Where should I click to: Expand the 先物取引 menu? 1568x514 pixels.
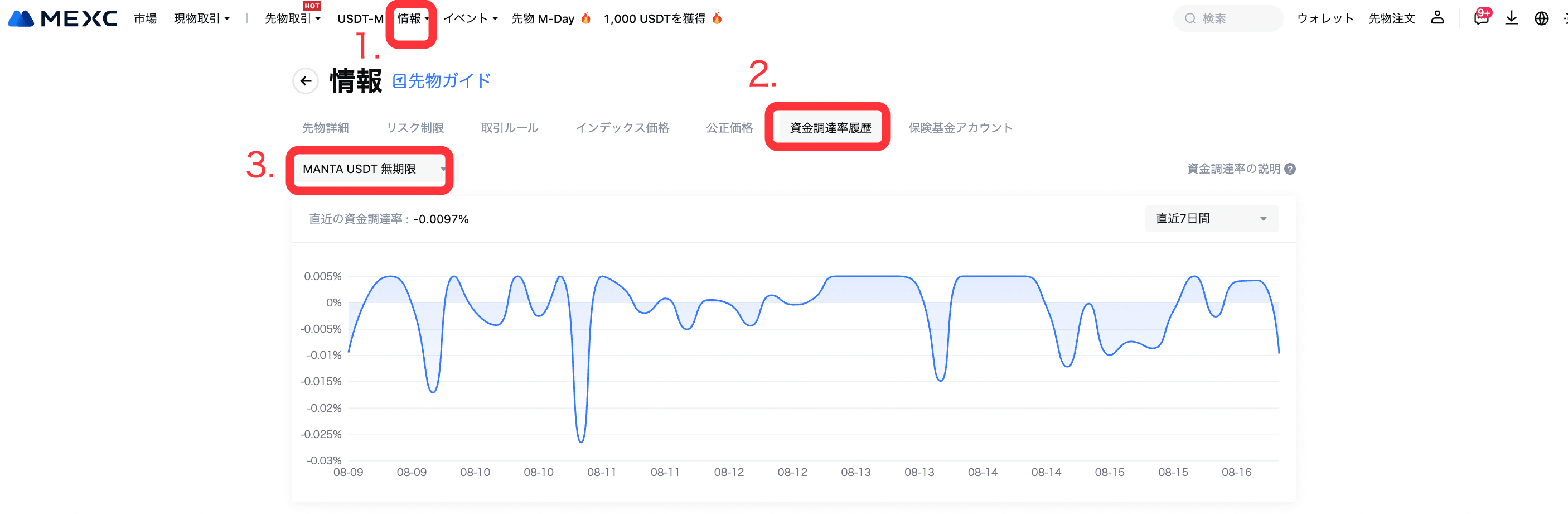pos(292,19)
